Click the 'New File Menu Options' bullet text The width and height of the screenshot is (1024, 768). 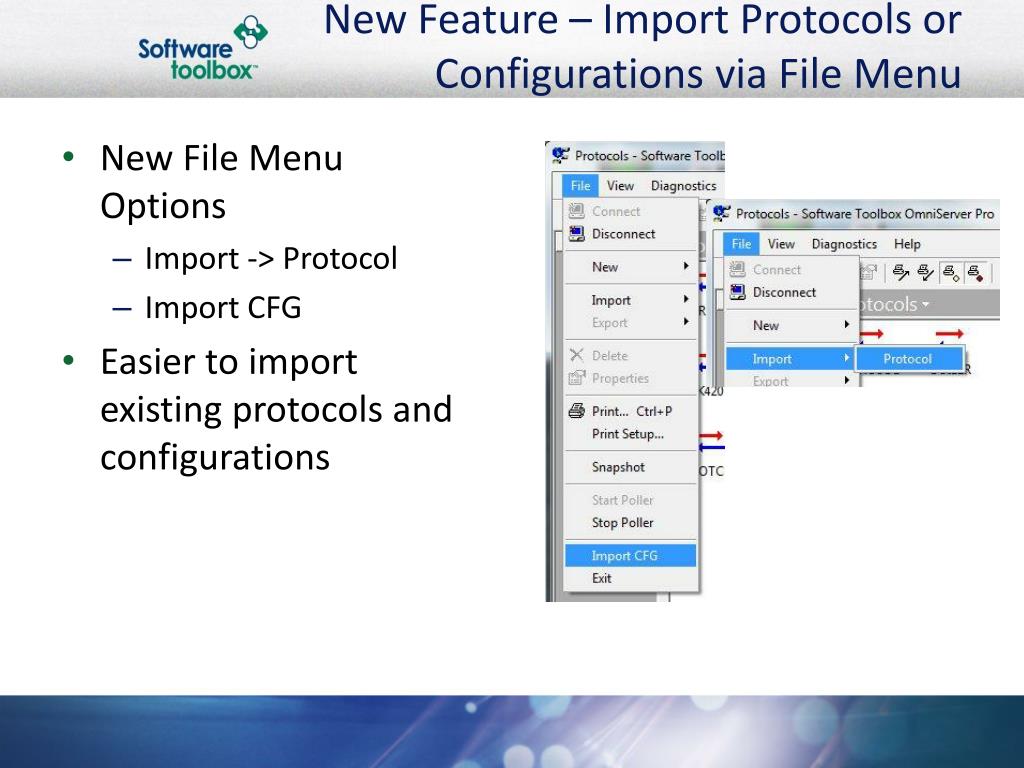[221, 182]
